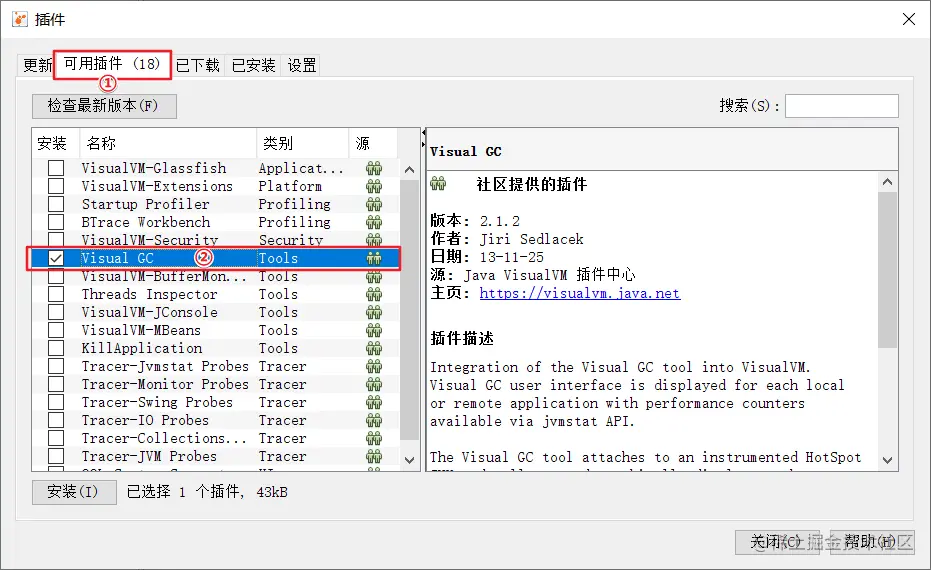Click the community icon in the details panel
Image resolution: width=931 pixels, height=570 pixels.
pos(438,183)
